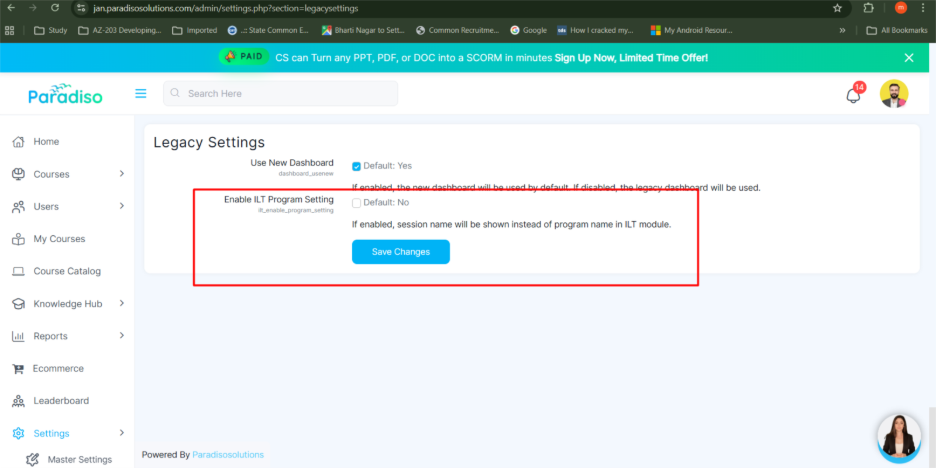Open the notifications bell icon
936x468 pixels.
tap(853, 95)
